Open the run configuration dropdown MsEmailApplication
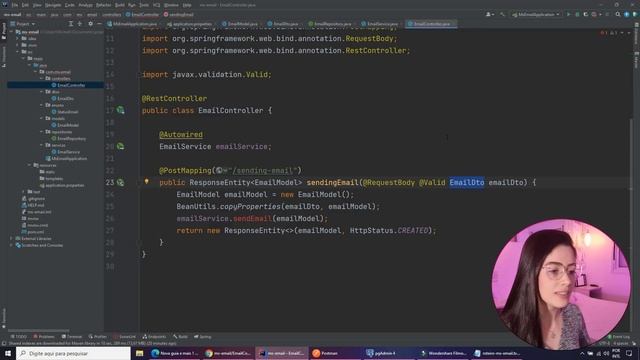This screenshot has height=360, width=640. [536, 15]
